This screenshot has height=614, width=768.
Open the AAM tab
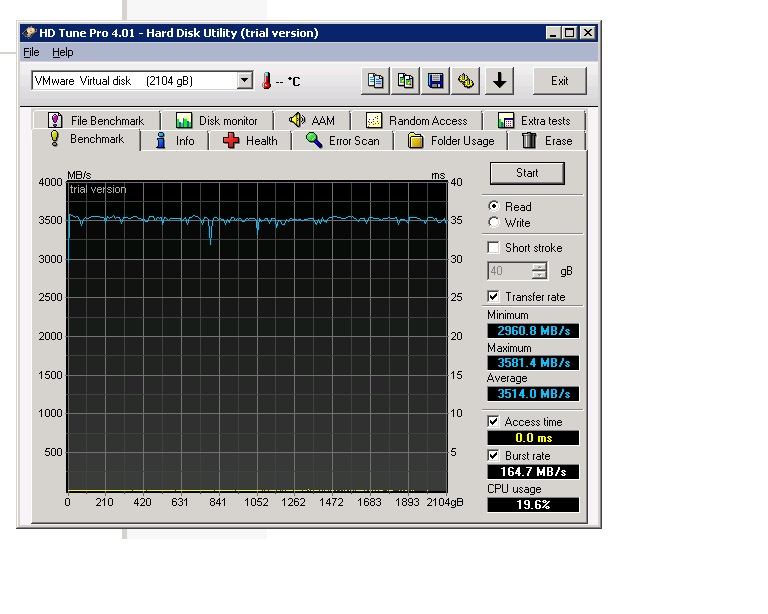pos(312,120)
